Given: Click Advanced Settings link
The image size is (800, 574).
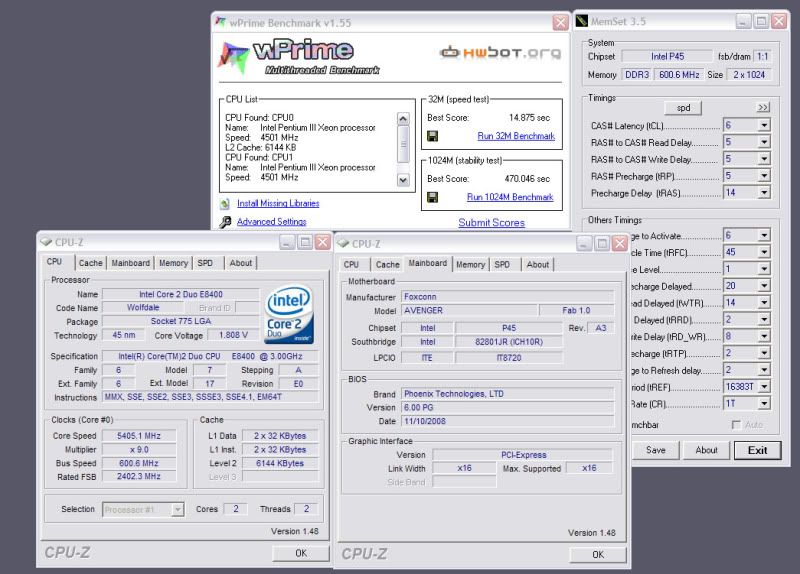Looking at the screenshot, I should click(x=271, y=221).
